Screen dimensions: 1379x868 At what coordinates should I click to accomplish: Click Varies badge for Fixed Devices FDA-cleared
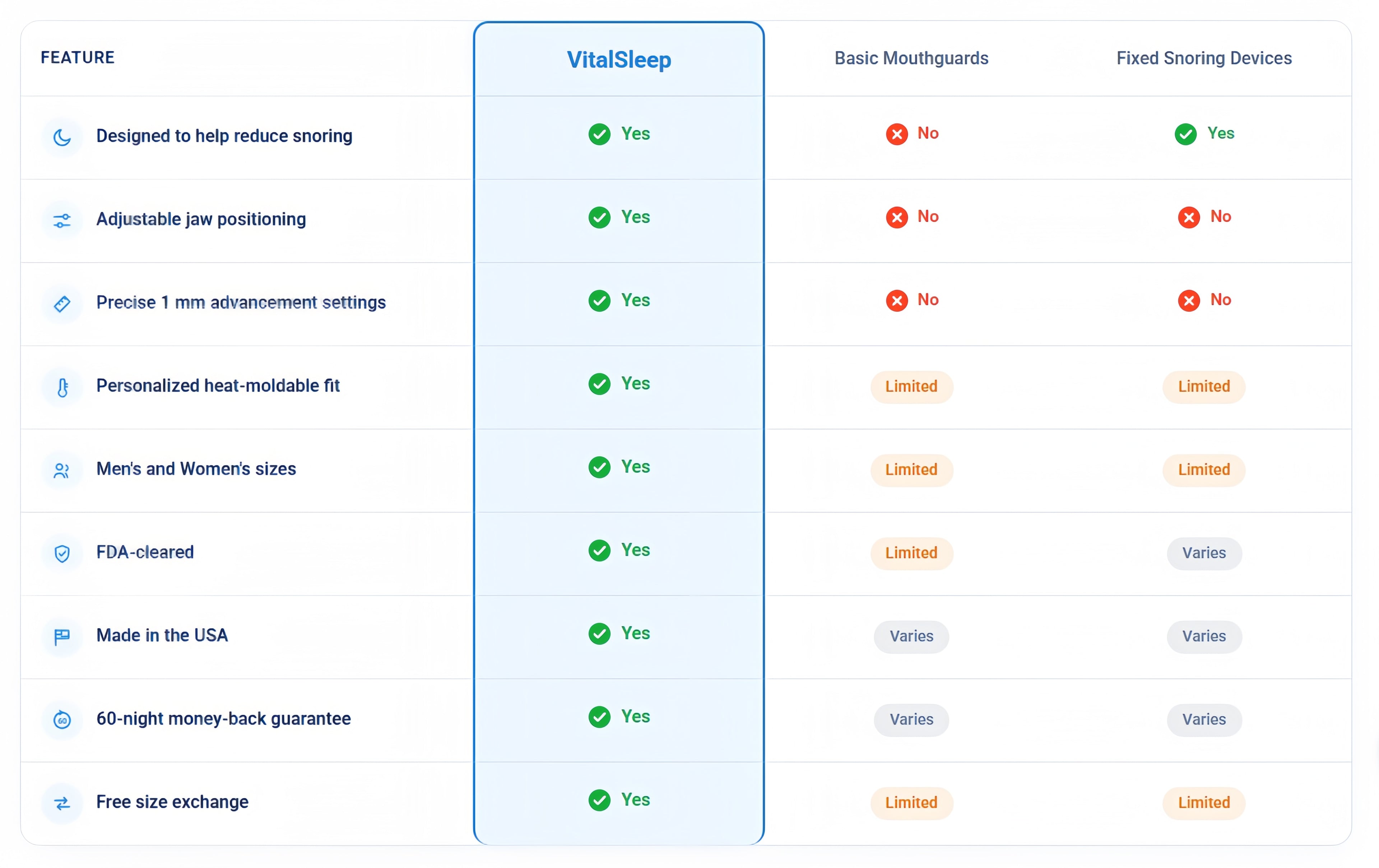1204,553
